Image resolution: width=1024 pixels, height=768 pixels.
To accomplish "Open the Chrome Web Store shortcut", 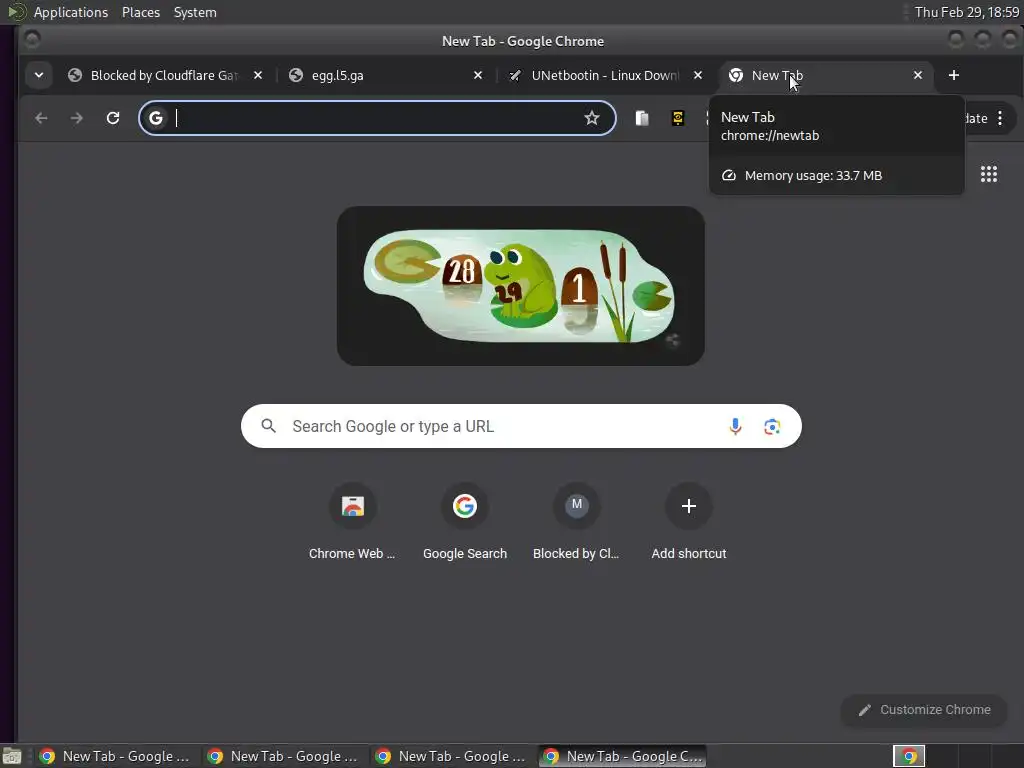I will (x=353, y=522).
